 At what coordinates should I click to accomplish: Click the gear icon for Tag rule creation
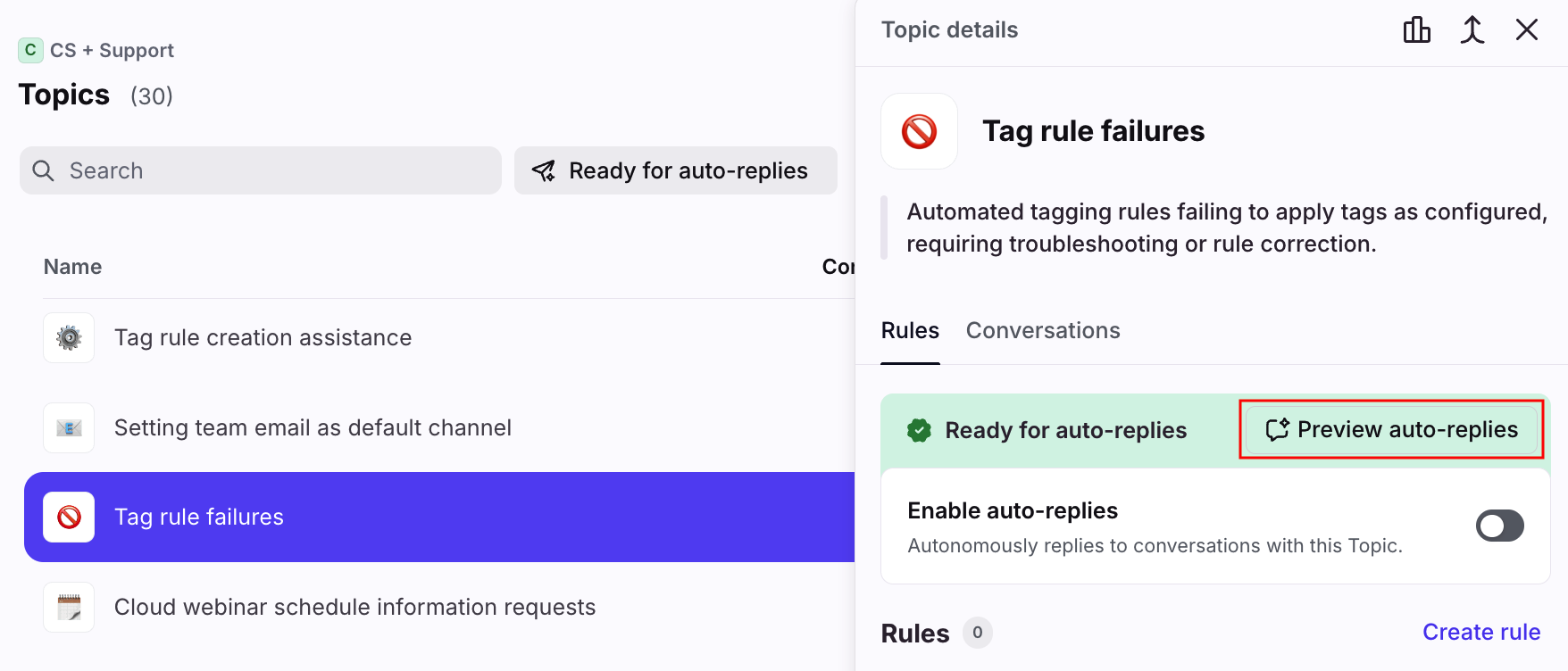pos(69,338)
